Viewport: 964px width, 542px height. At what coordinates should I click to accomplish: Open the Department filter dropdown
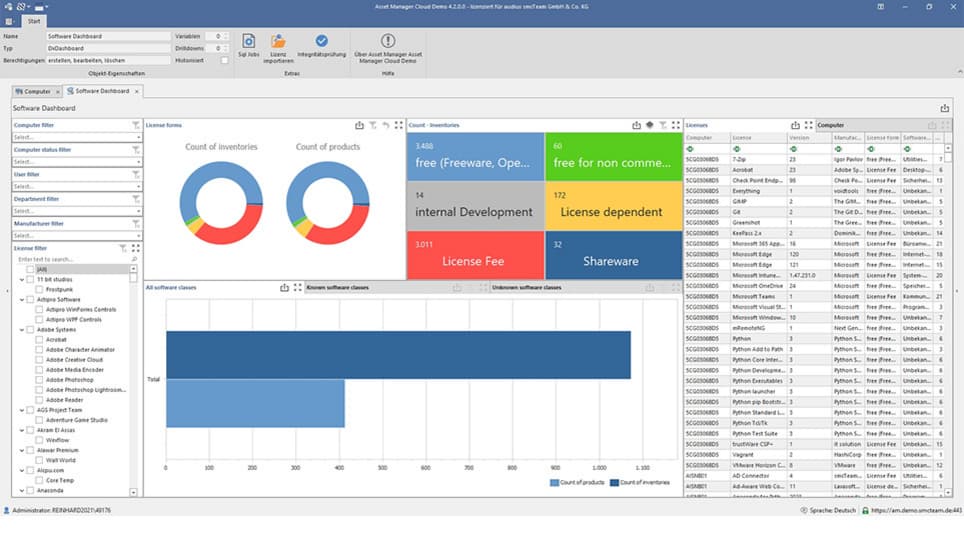[139, 211]
